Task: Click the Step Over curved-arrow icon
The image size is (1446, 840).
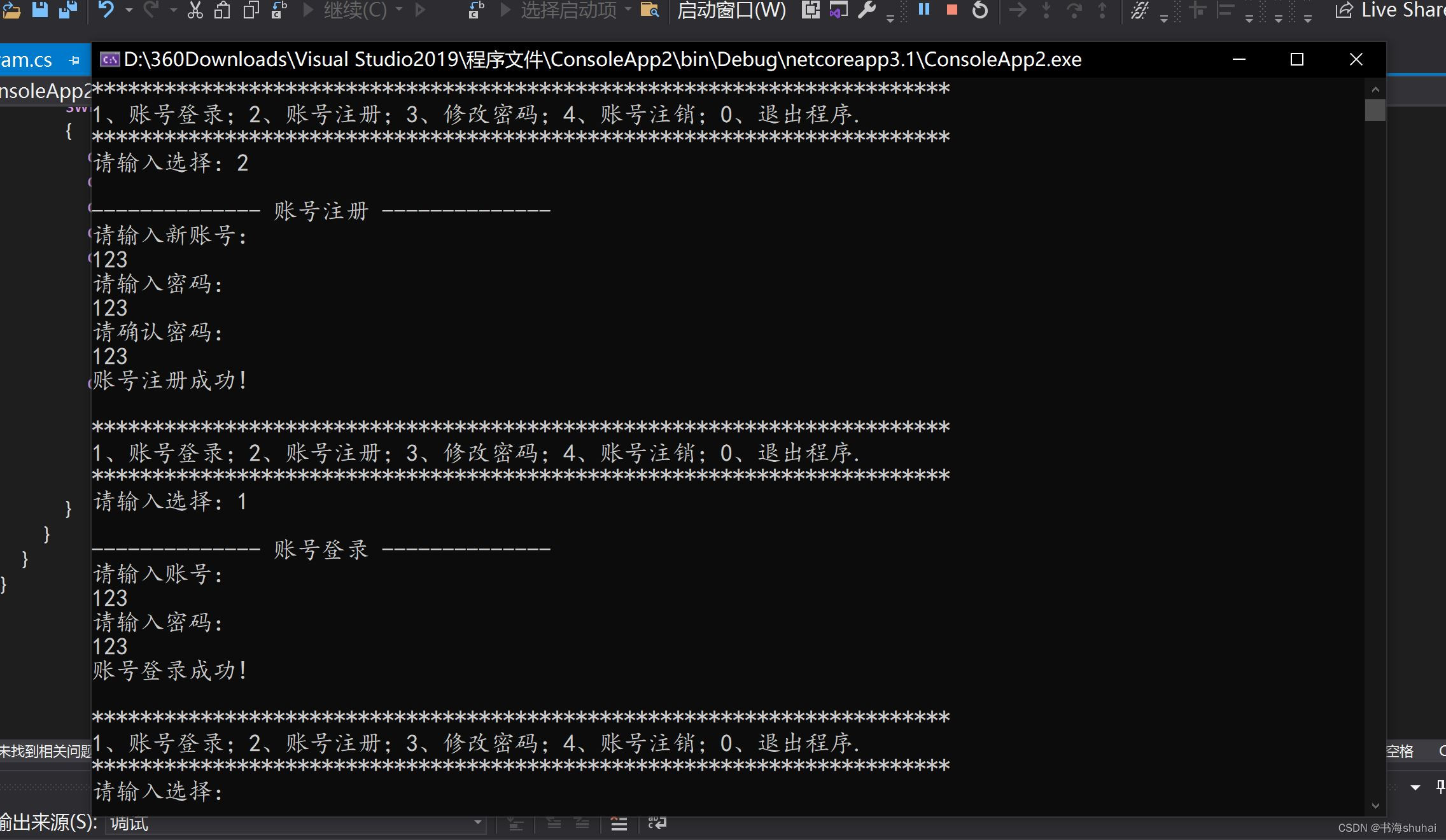Action: pyautogui.click(x=1074, y=10)
